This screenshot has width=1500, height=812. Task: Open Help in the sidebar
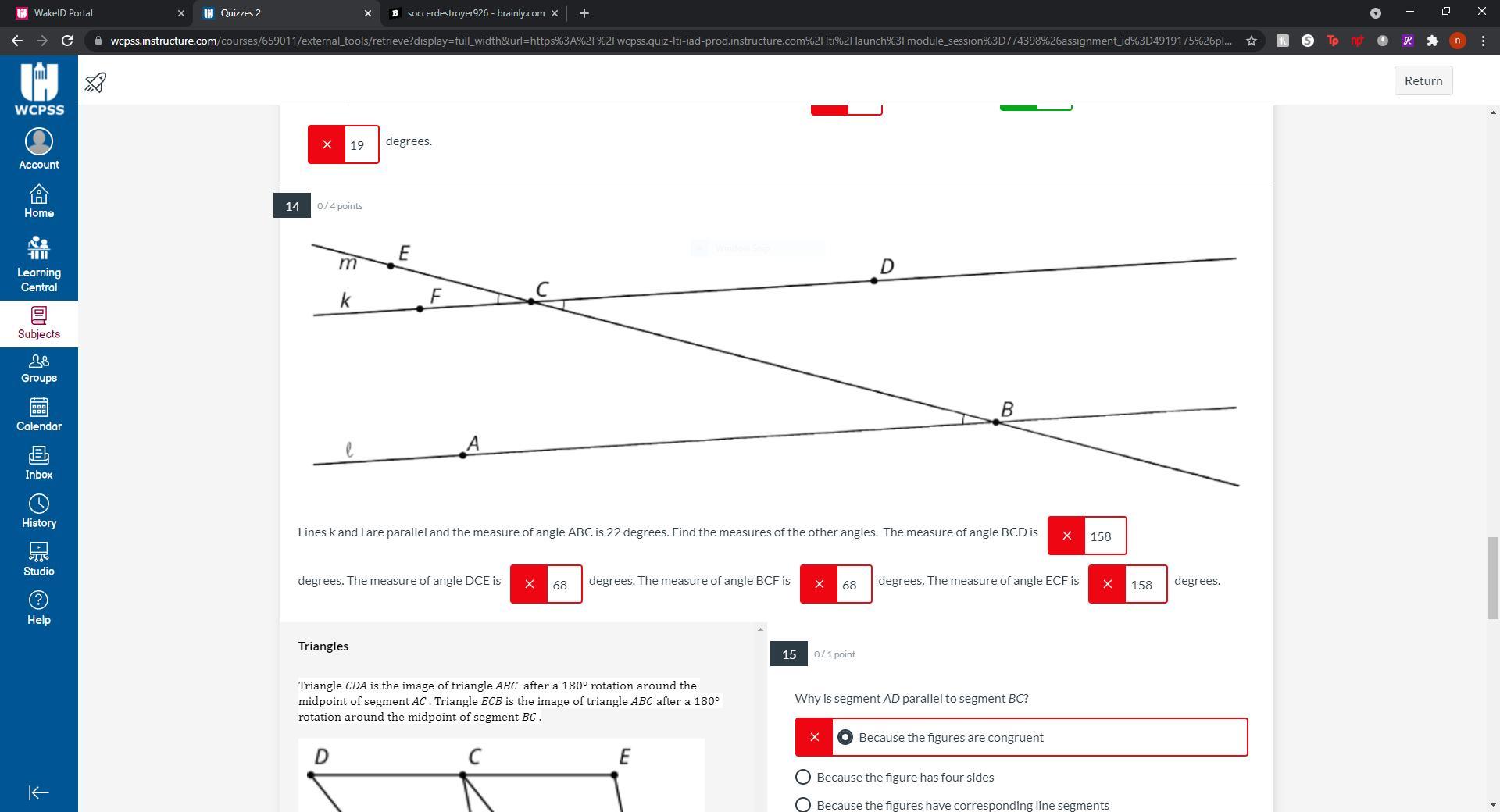click(38, 608)
